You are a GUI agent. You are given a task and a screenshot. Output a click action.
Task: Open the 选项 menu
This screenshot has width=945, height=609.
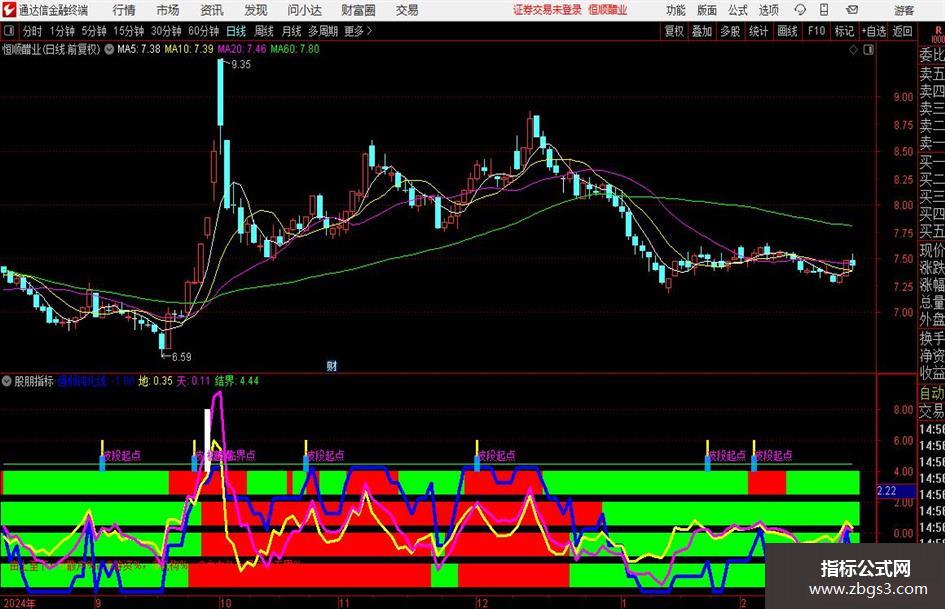coord(768,10)
